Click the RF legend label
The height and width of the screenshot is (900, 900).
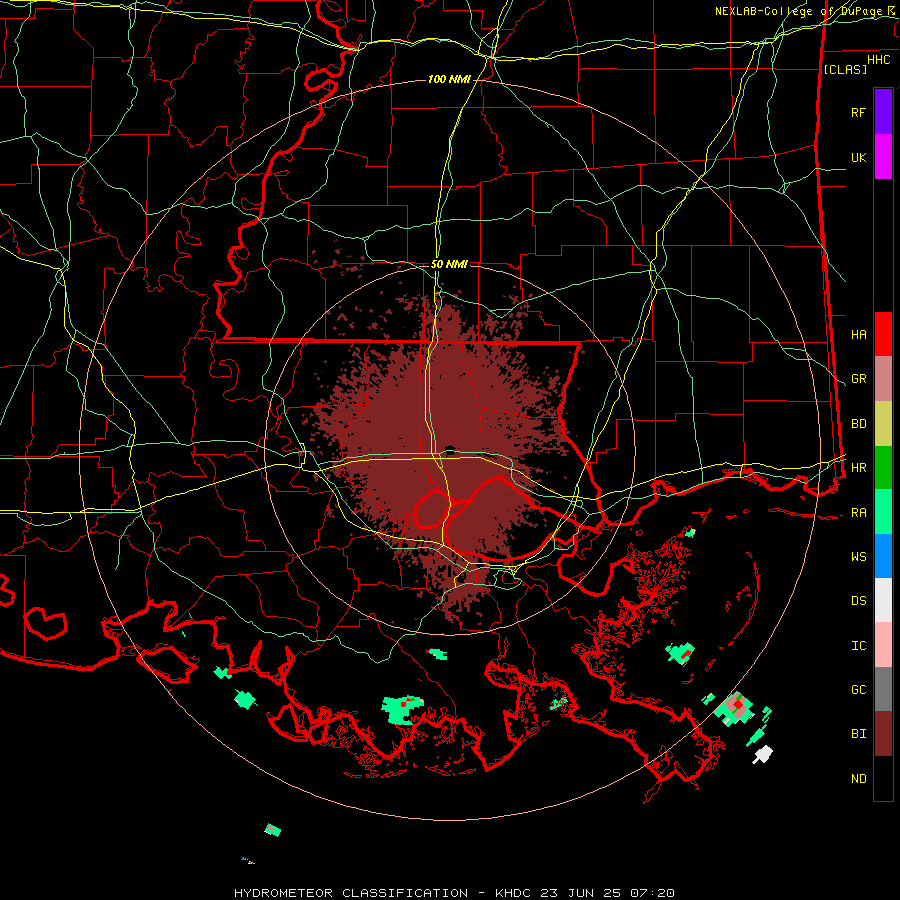[858, 112]
